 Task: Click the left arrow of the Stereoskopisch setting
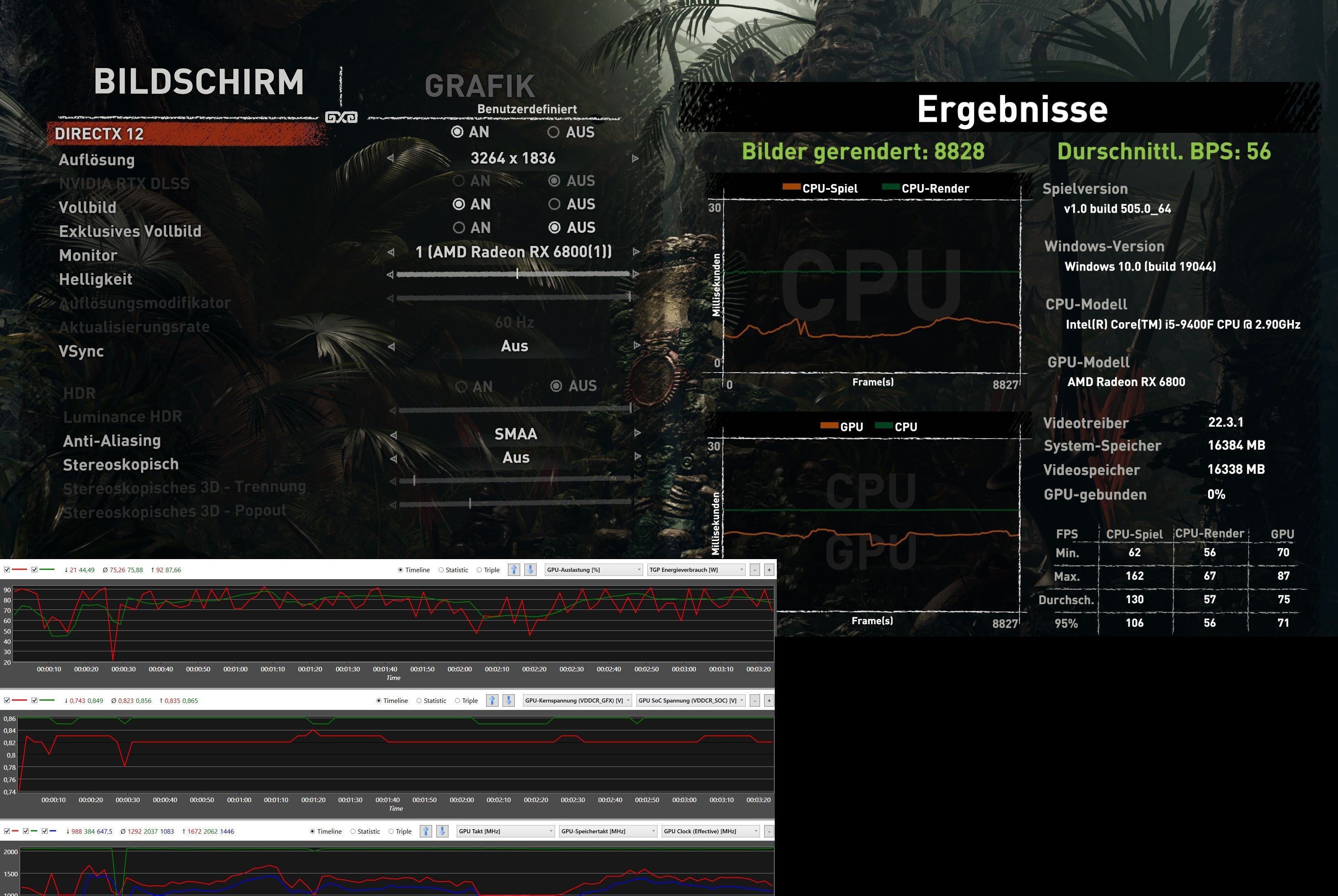(x=393, y=458)
